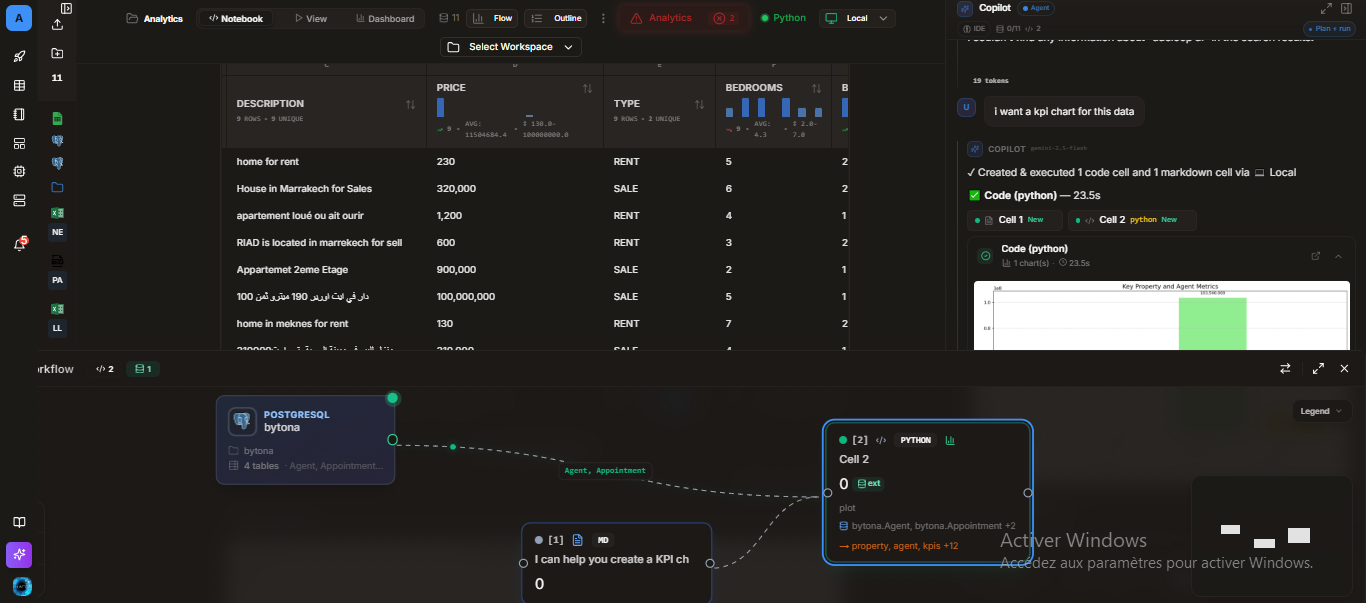1366x603 pixels.
Task: Select the Excel file labeled LL
Action: click(57, 319)
